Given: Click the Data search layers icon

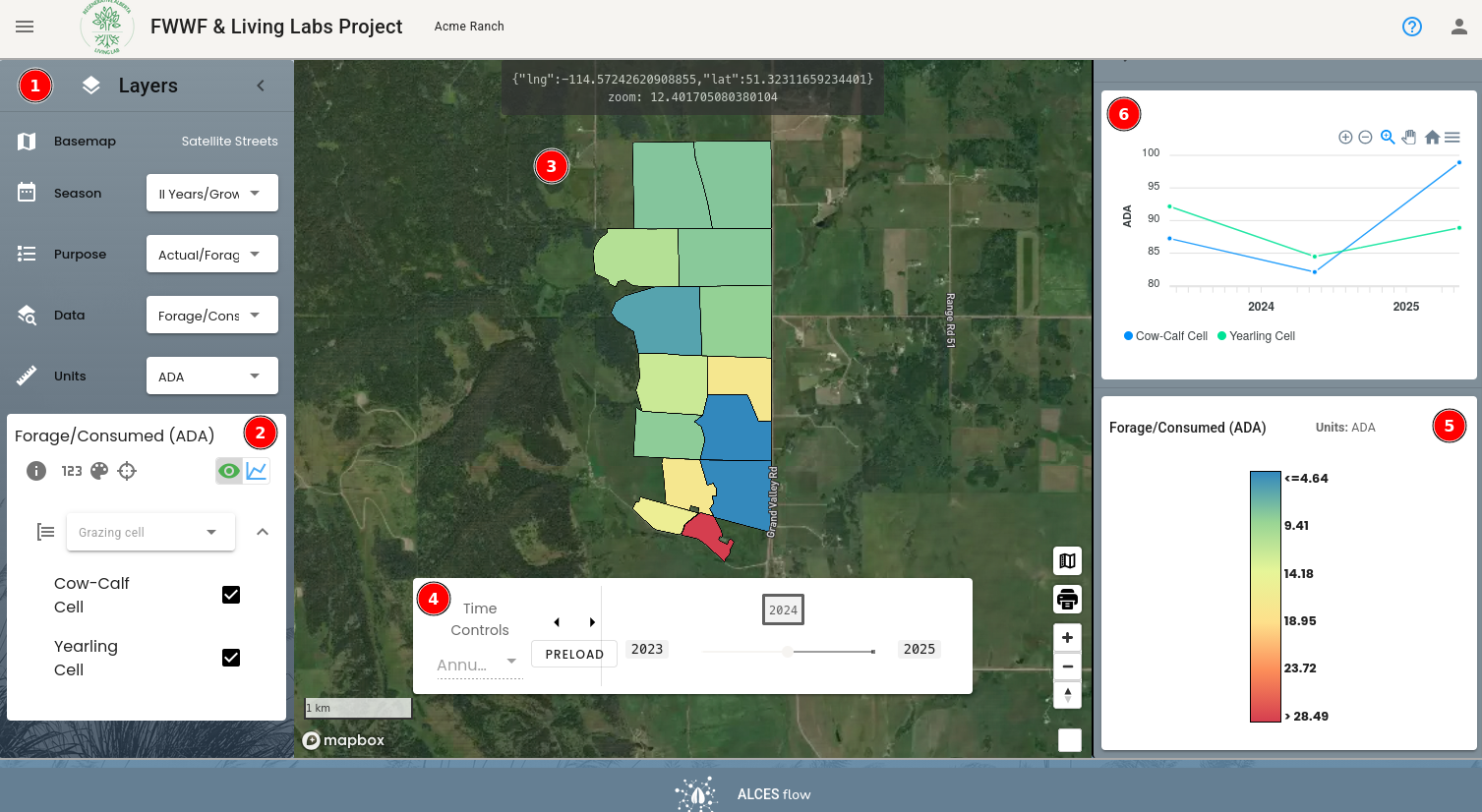Looking at the screenshot, I should tap(27, 315).
